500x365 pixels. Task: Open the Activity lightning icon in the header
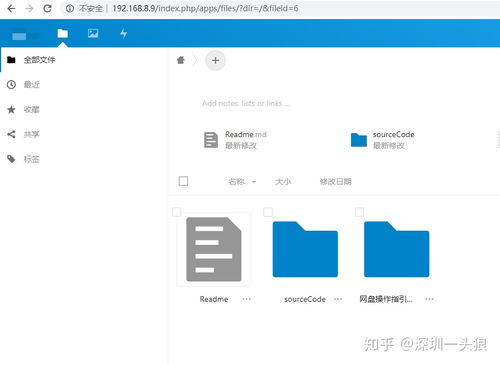click(x=124, y=33)
